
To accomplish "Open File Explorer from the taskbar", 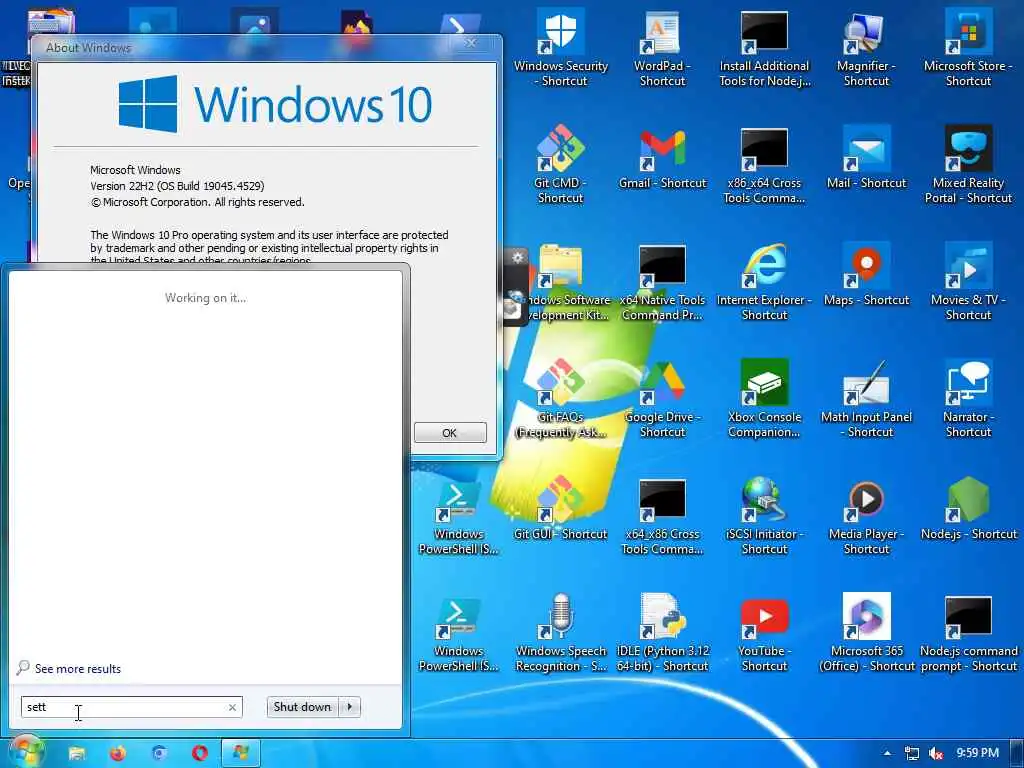I will [76, 753].
